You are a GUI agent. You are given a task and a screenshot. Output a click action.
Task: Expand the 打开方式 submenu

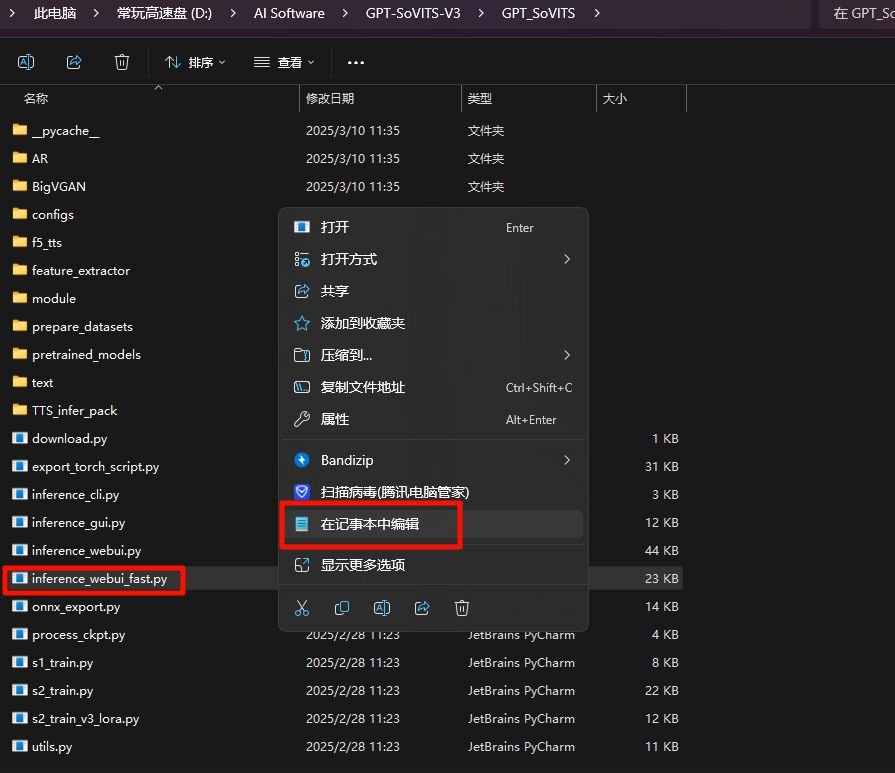pos(566,259)
